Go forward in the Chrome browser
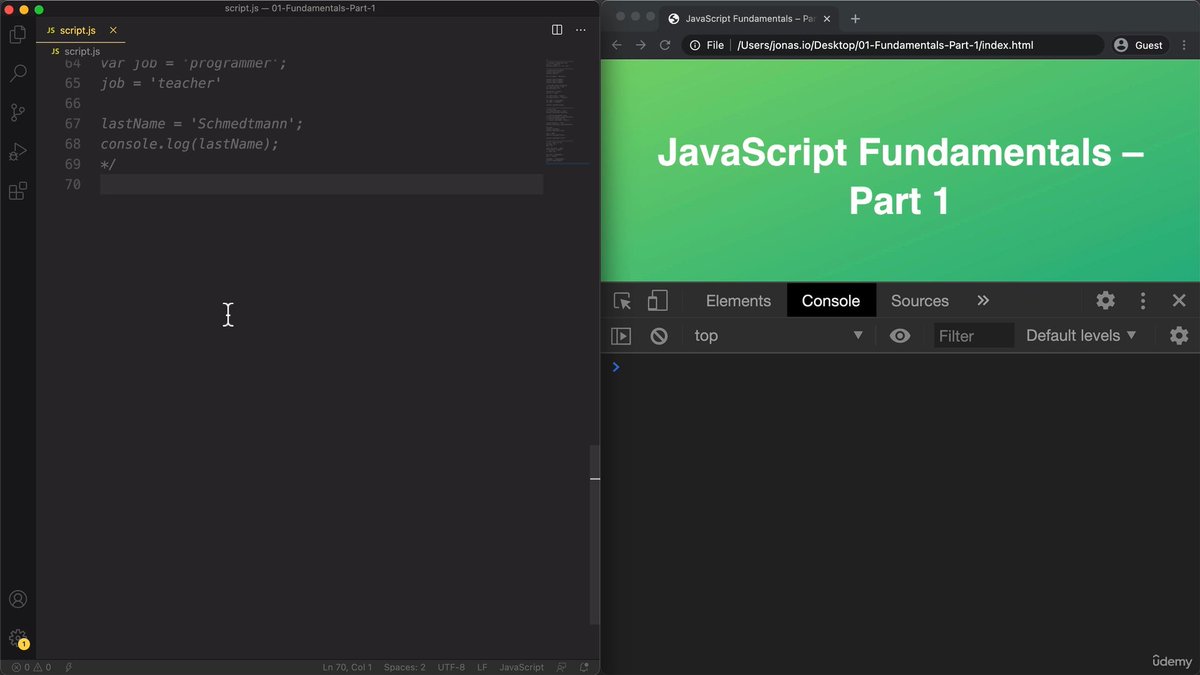1200x675 pixels. [641, 45]
